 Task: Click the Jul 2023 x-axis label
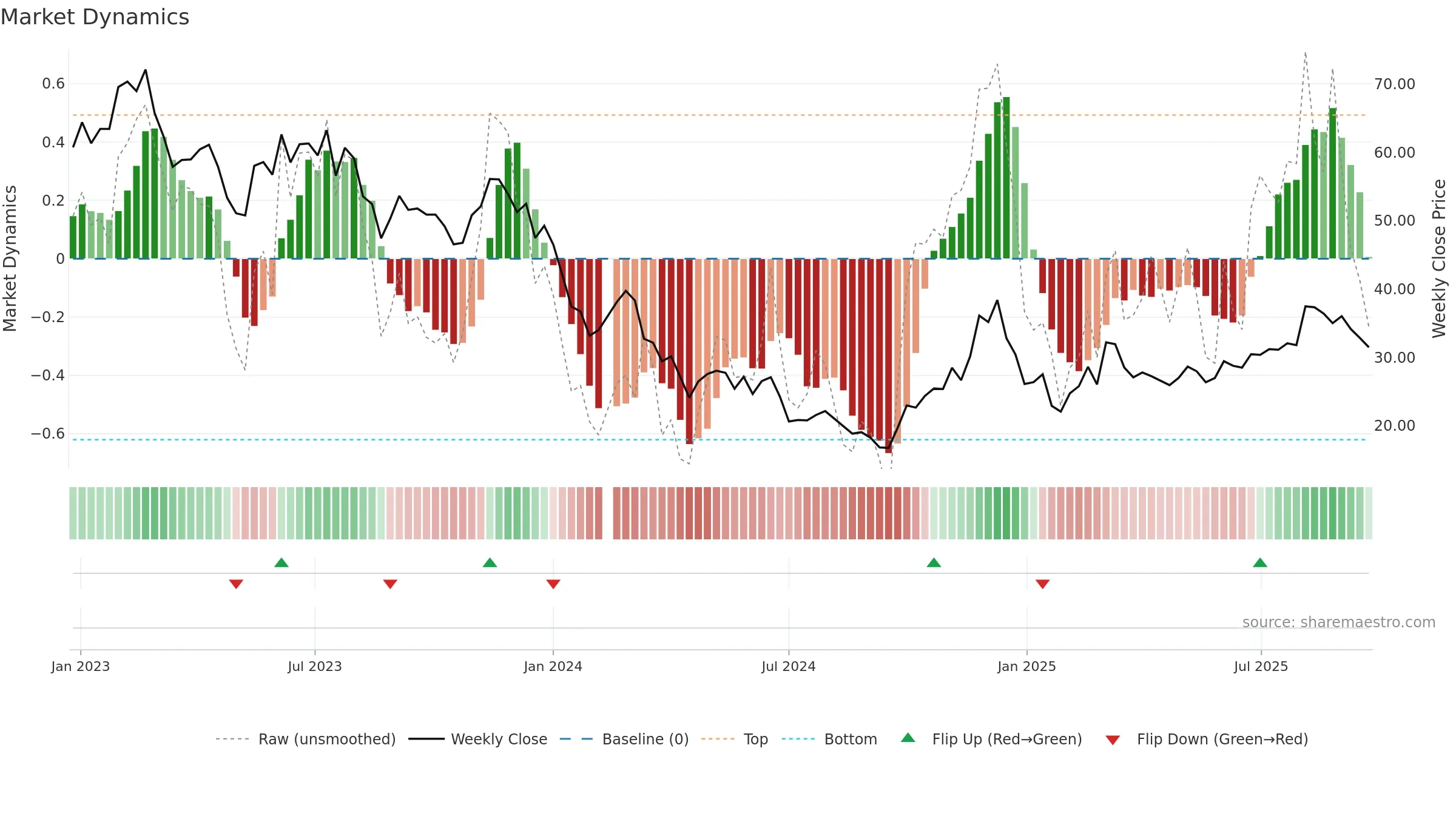(x=315, y=666)
